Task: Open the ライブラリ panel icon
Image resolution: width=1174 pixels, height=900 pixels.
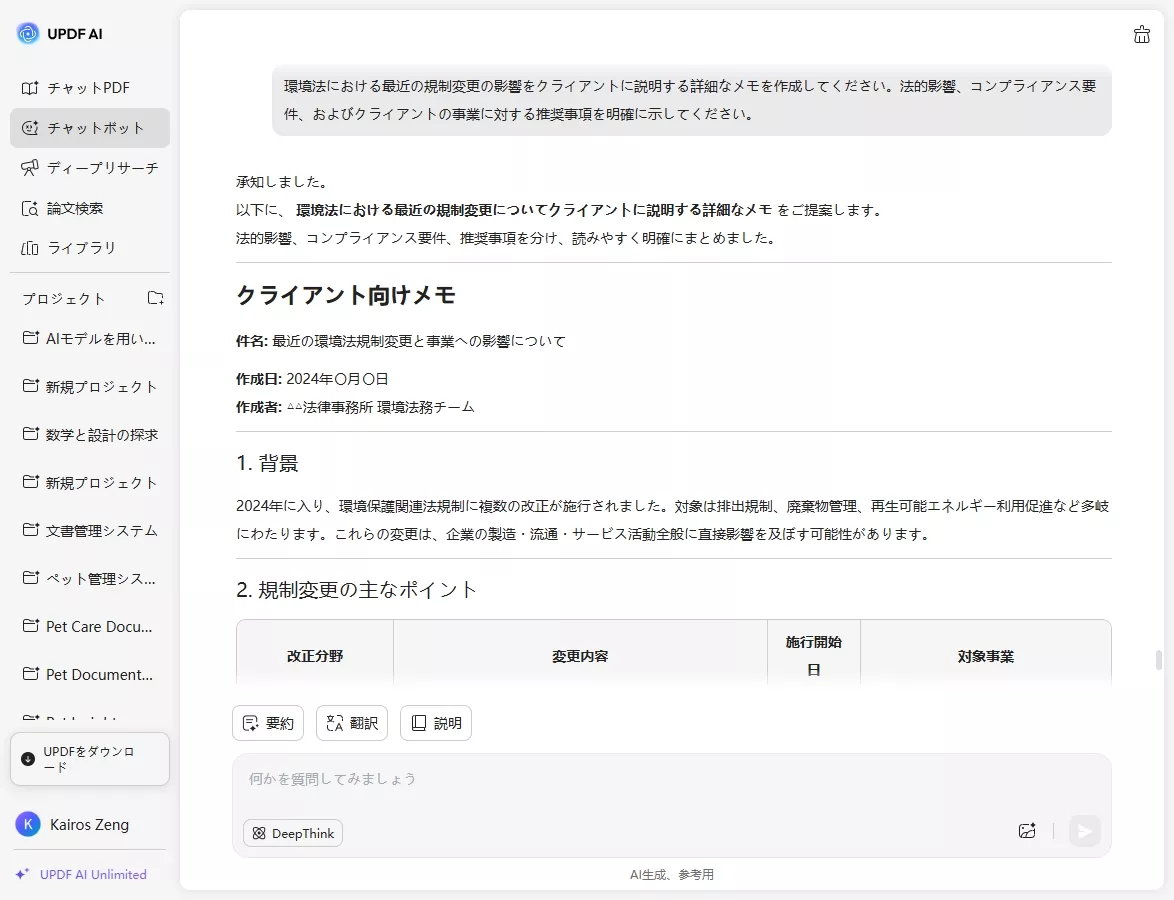Action: (x=30, y=248)
